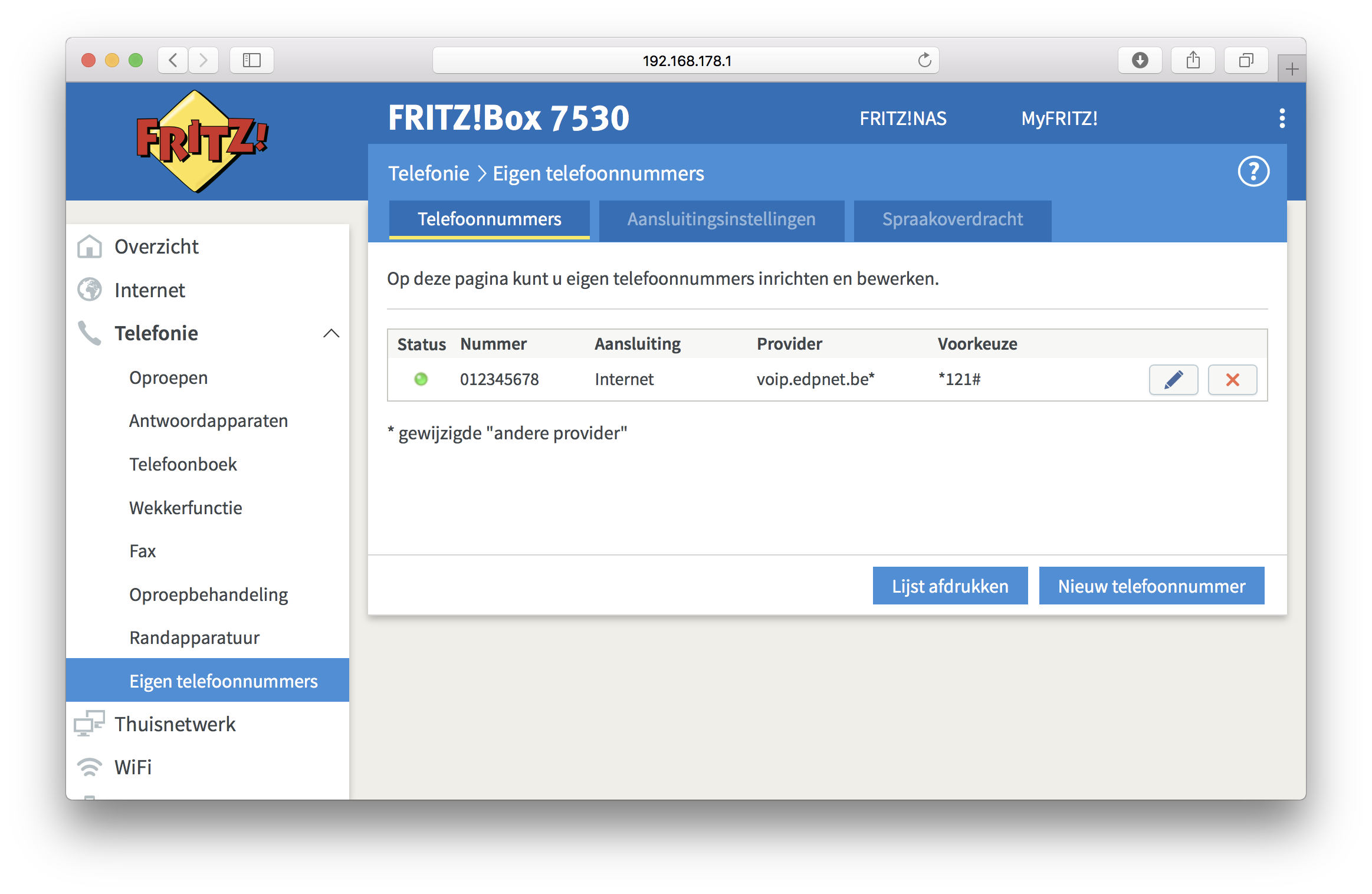The width and height of the screenshot is (1372, 894).
Task: Go back in Safari browser
Action: 173,60
